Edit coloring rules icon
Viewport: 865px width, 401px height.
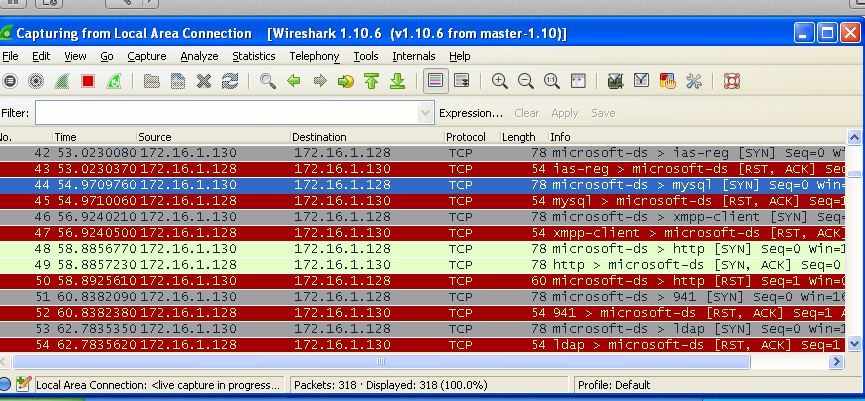pos(668,81)
